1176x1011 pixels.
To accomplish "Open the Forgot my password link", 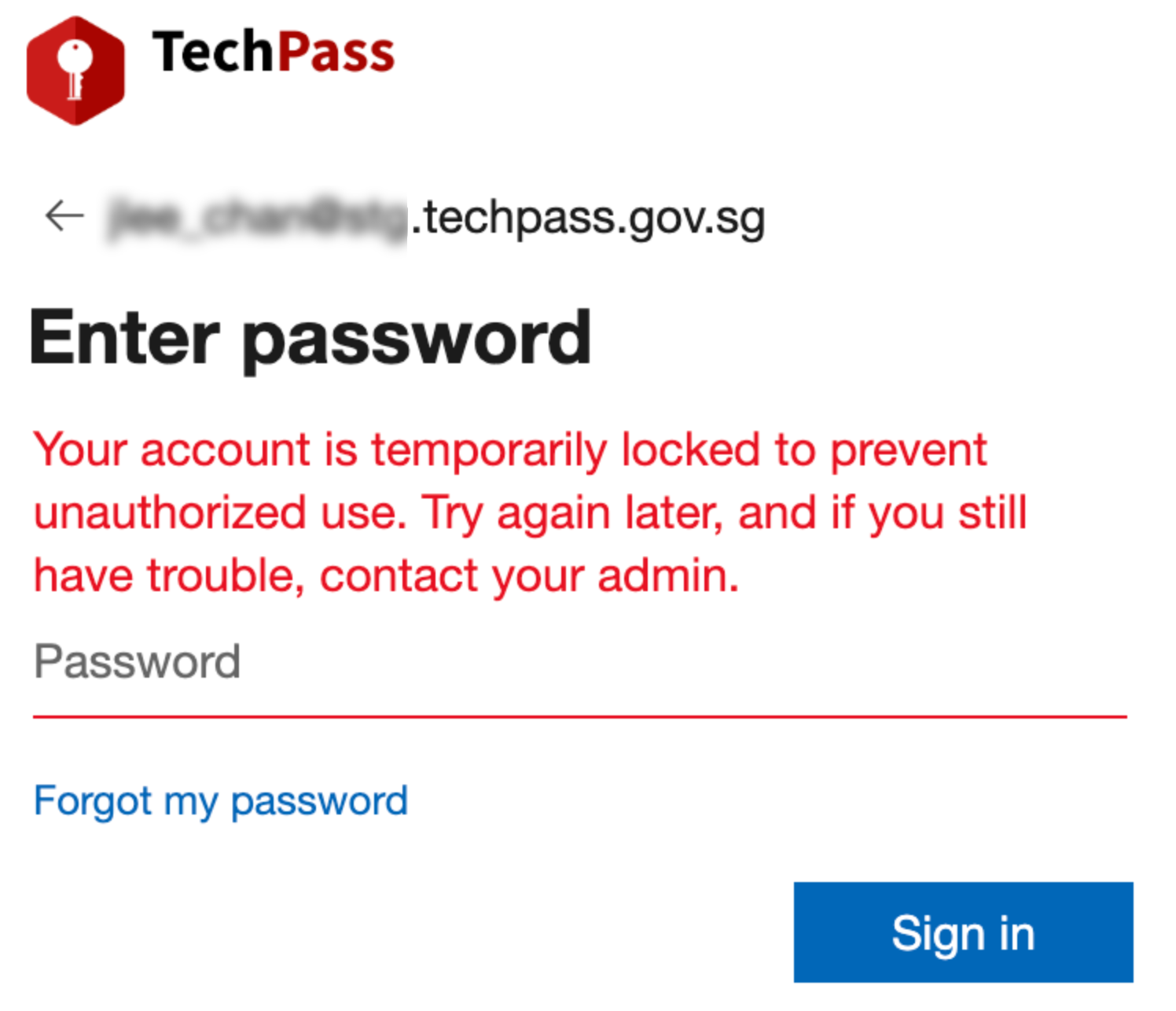I will [x=221, y=801].
